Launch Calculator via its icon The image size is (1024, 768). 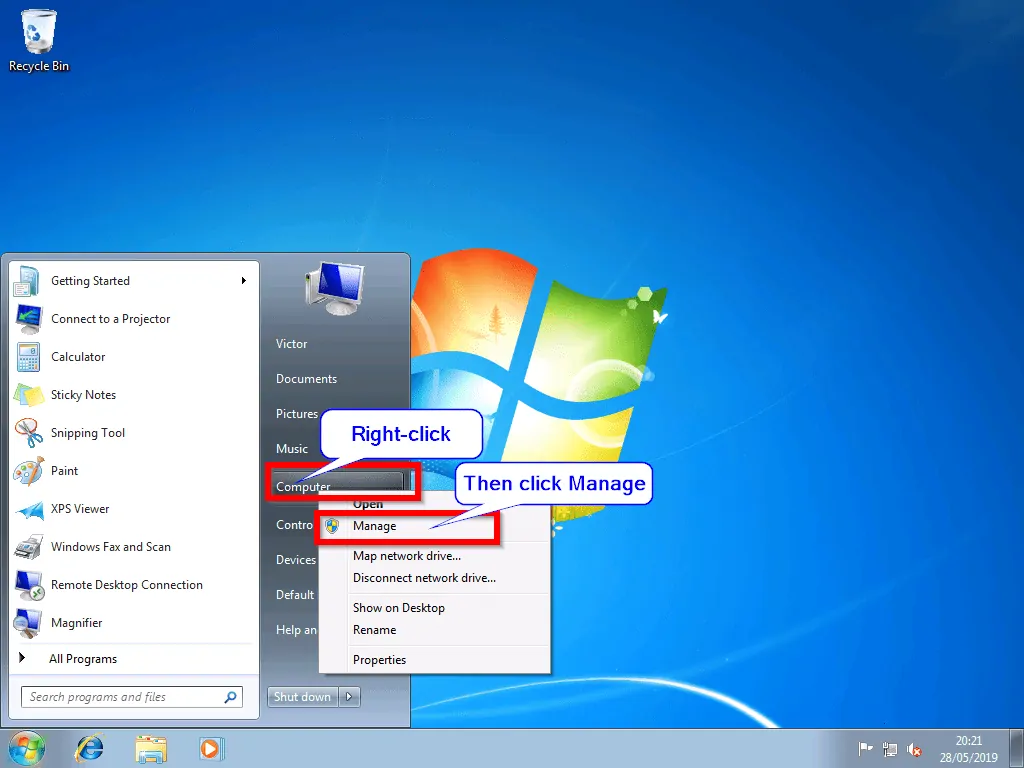pos(27,357)
